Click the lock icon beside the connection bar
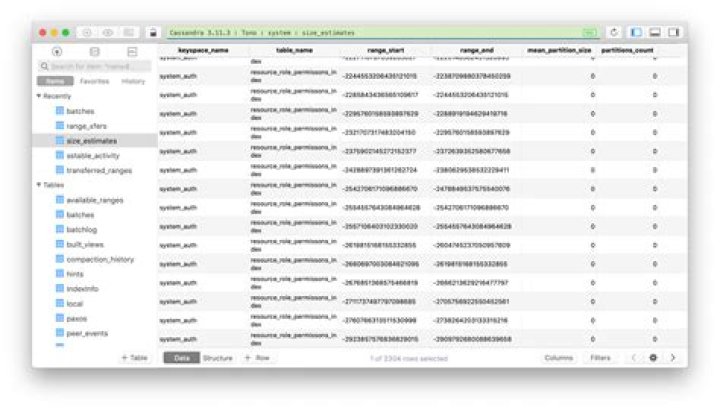Image resolution: width=720 pixels, height=410 pixels. pyautogui.click(x=152, y=32)
